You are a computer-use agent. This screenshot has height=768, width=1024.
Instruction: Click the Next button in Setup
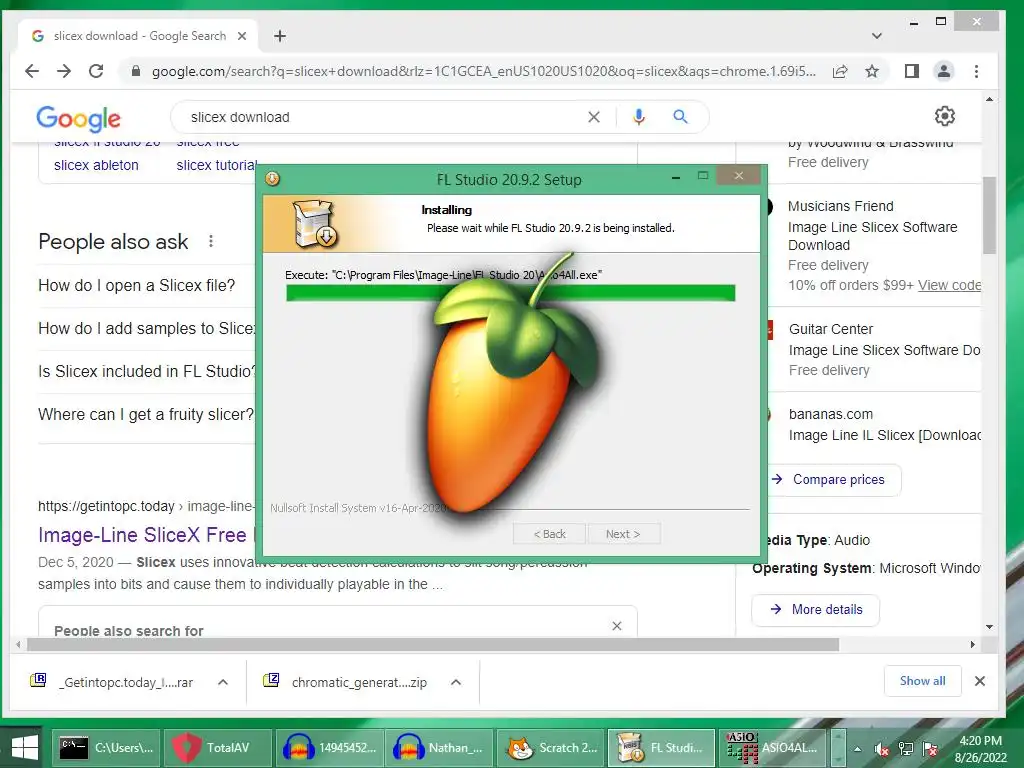point(624,534)
